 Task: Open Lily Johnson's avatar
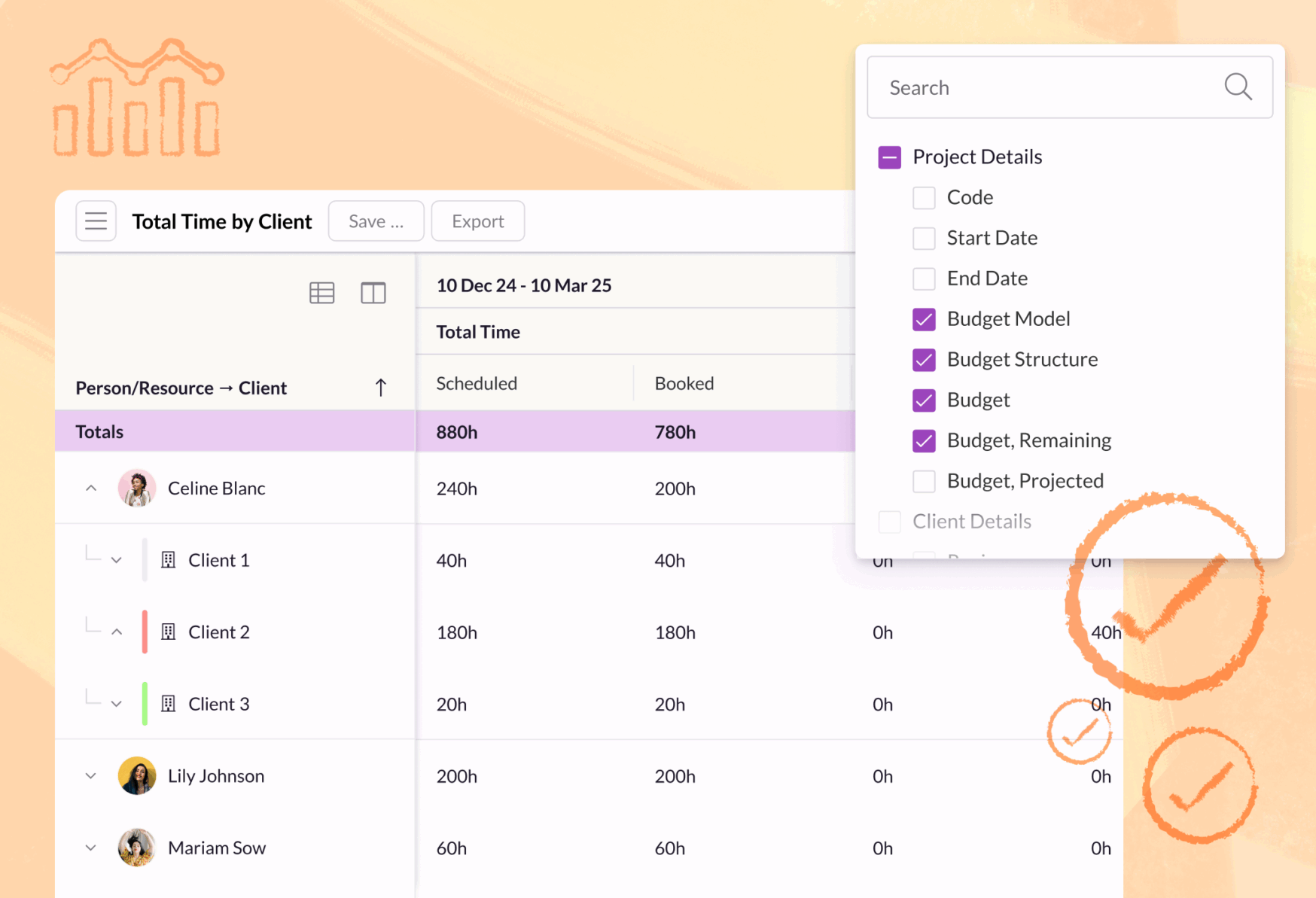click(x=137, y=776)
